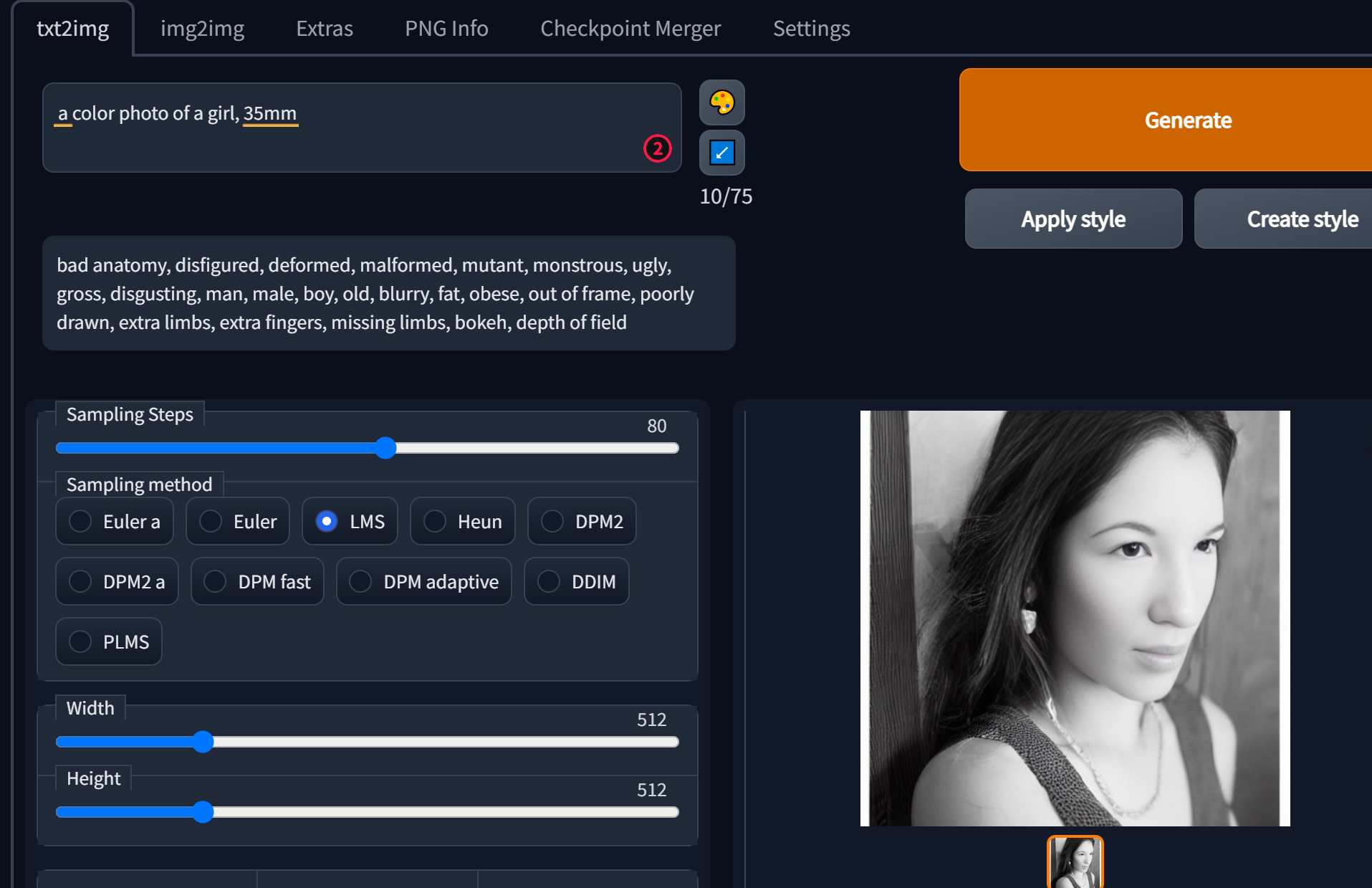Click the Apply style button
Screen dimensions: 1372x888
pyautogui.click(x=1073, y=219)
